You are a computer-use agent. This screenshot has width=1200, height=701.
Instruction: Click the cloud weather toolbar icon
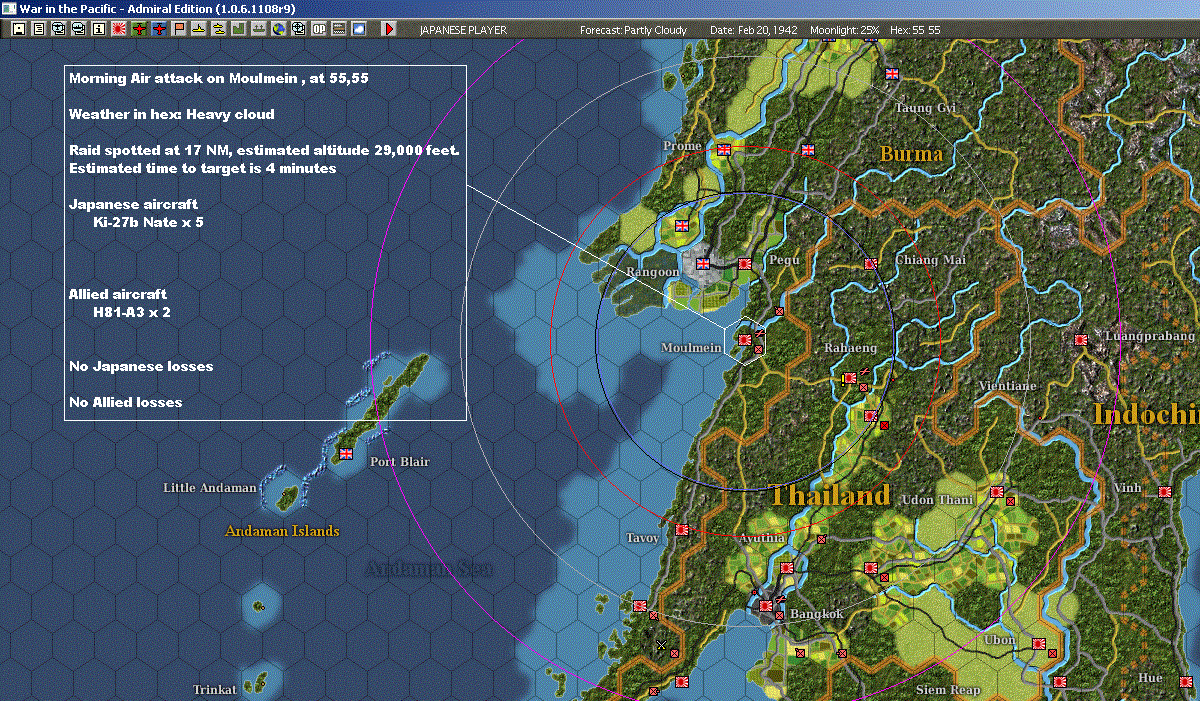(x=359, y=29)
